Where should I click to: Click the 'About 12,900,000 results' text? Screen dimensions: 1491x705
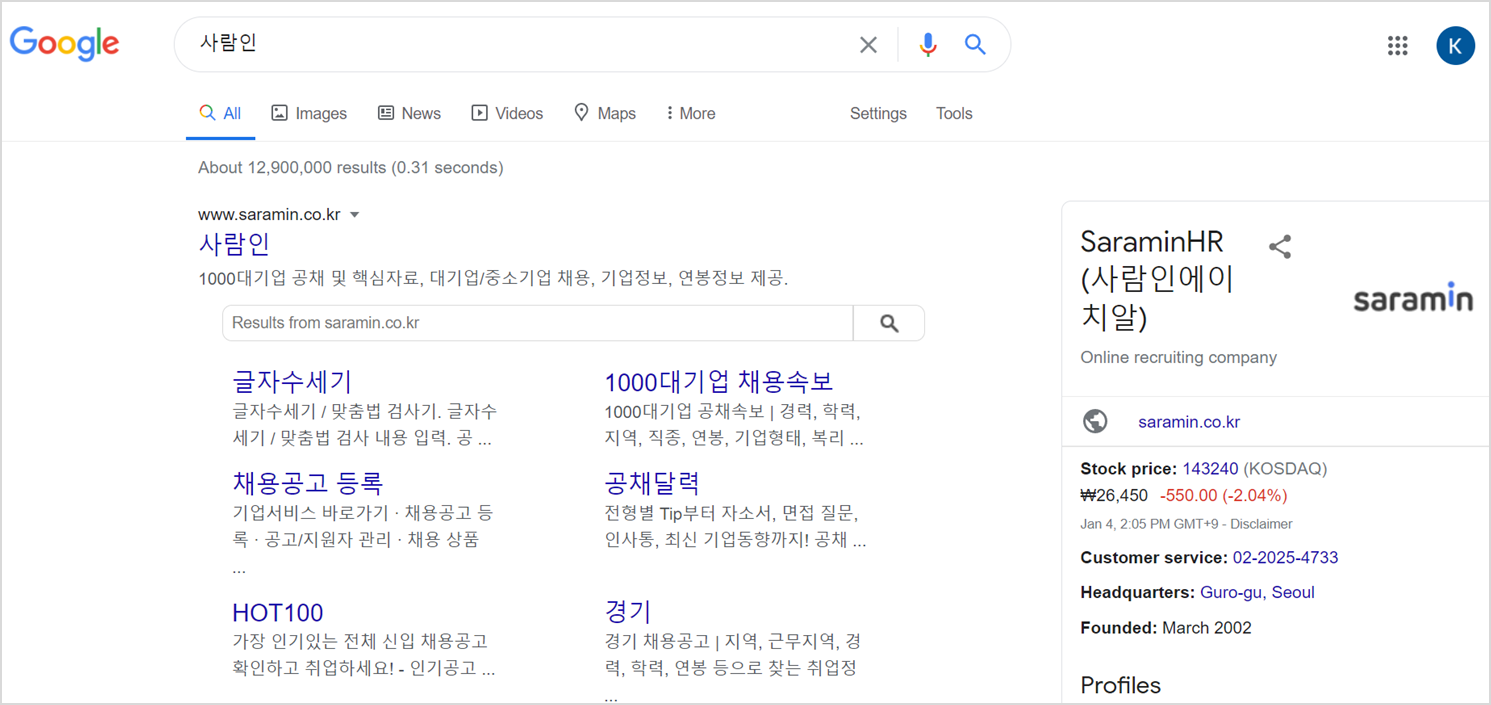[351, 168]
